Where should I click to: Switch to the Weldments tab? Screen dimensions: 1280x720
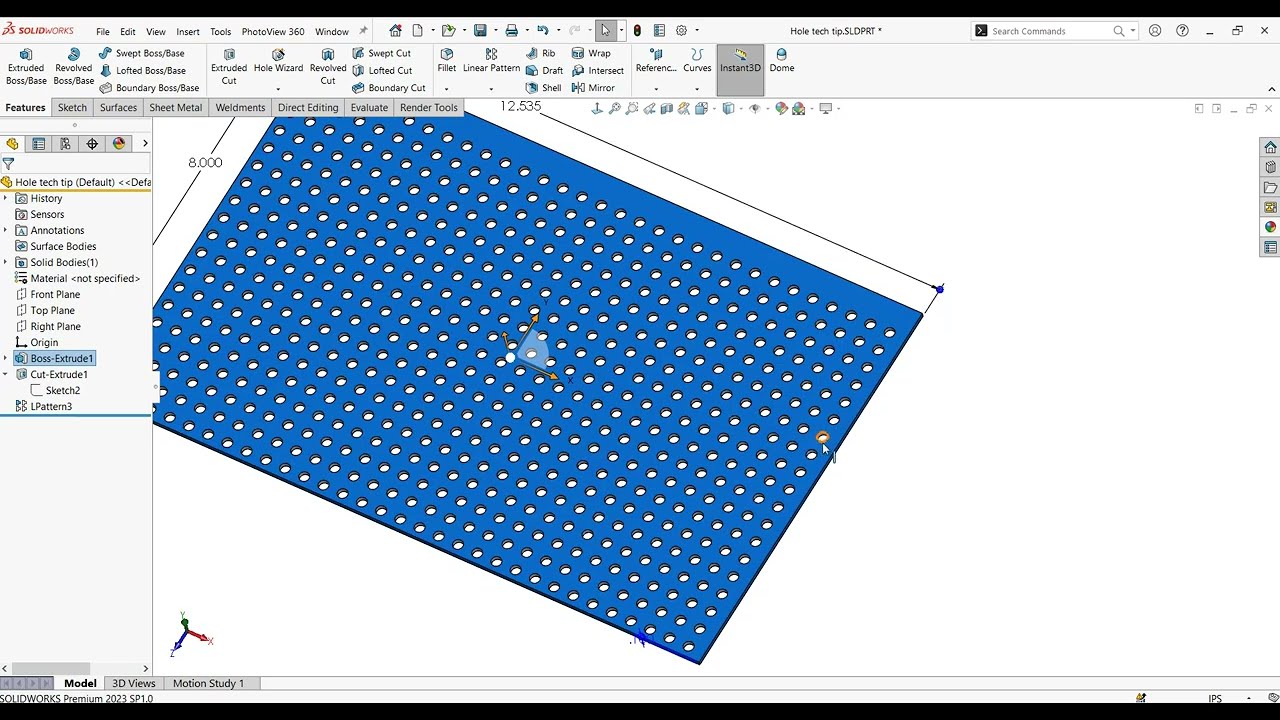(x=241, y=108)
